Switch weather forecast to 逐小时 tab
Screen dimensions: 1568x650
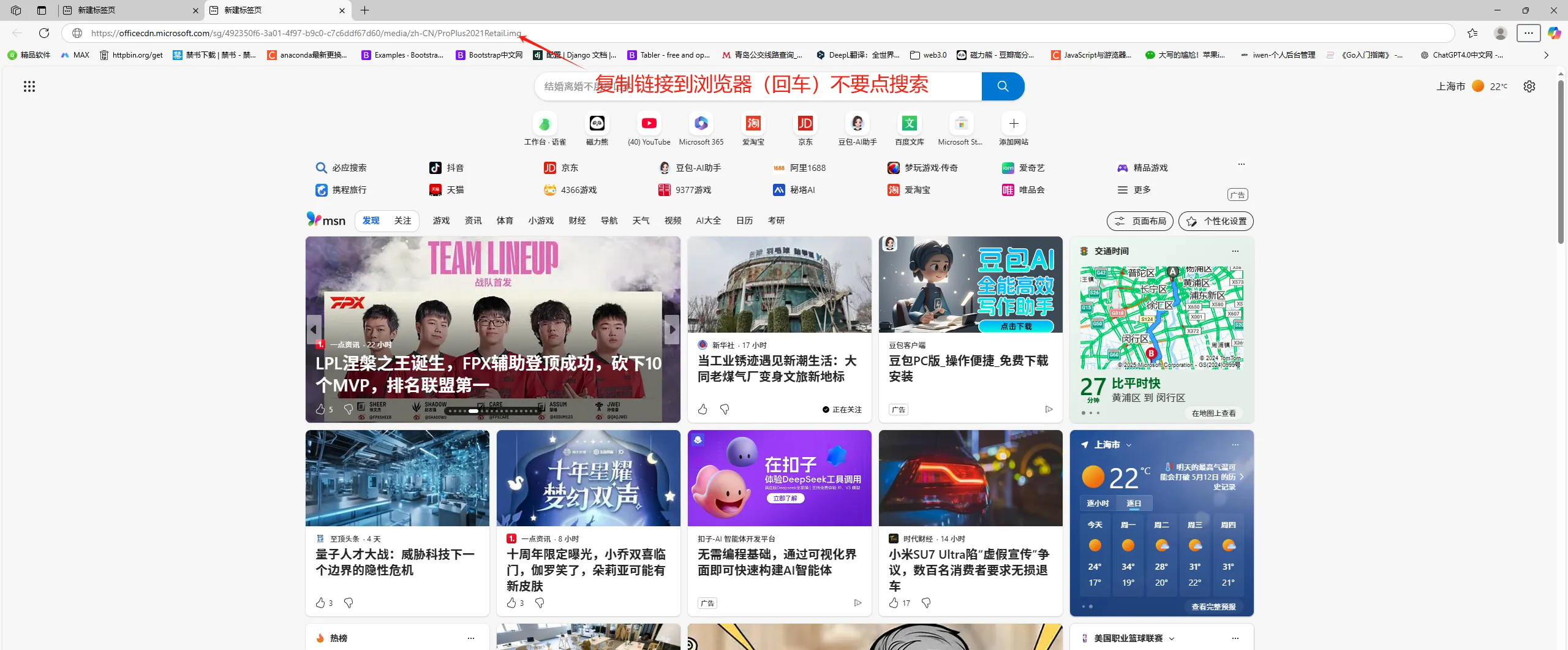coord(1097,503)
